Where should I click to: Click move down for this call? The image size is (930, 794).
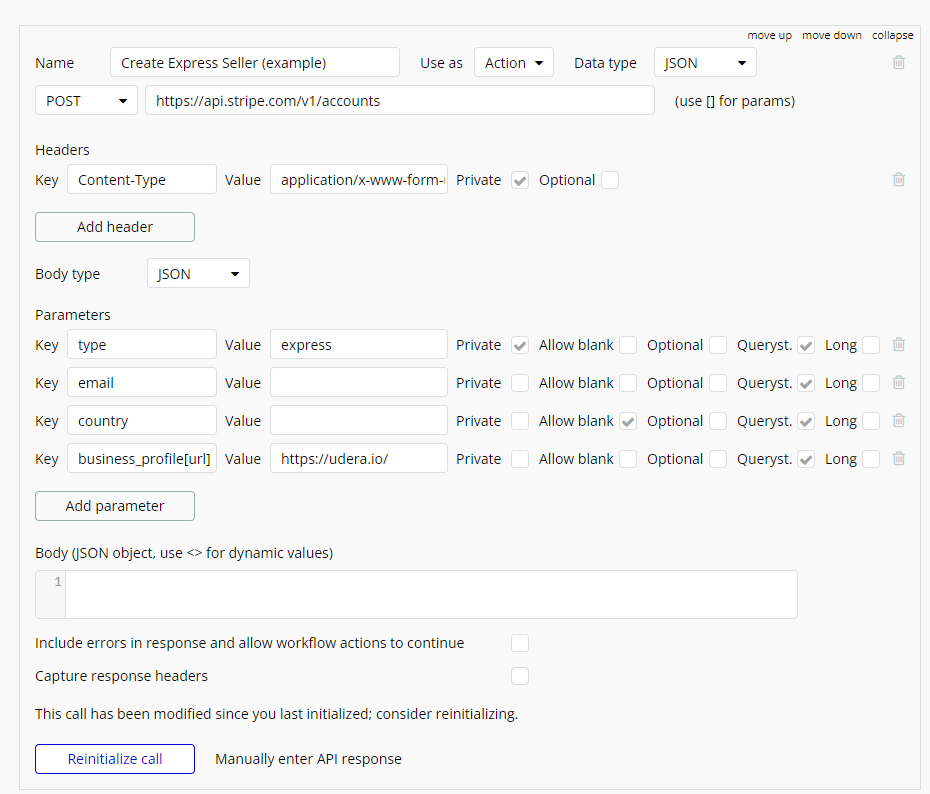(831, 35)
